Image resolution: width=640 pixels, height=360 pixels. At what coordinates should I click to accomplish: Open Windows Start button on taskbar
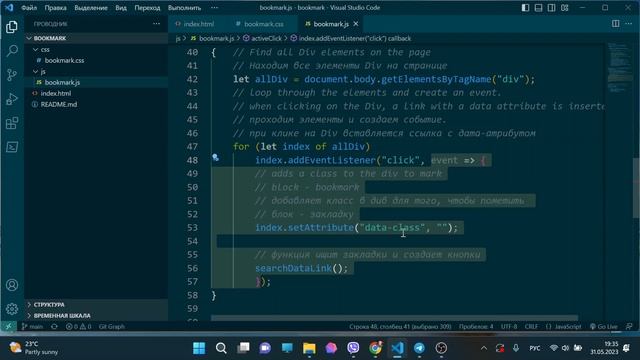[199, 348]
